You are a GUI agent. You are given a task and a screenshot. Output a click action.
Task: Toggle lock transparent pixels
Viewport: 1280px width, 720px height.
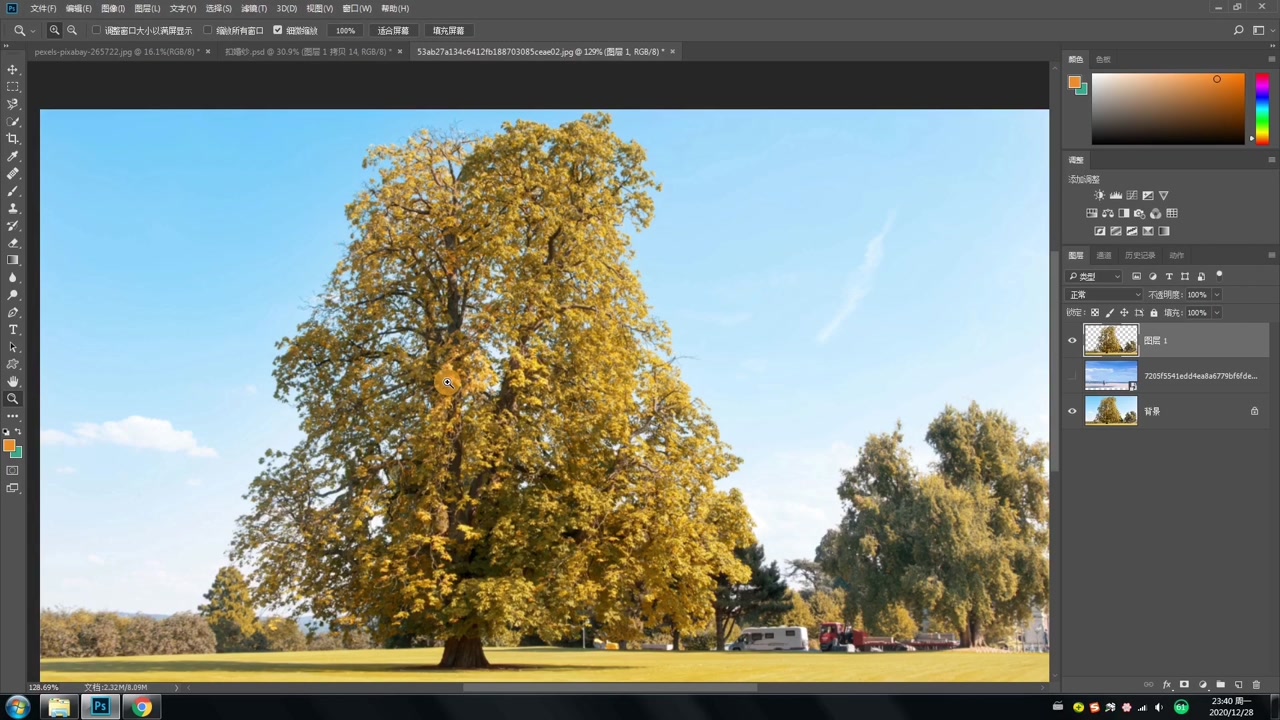pyautogui.click(x=1094, y=313)
